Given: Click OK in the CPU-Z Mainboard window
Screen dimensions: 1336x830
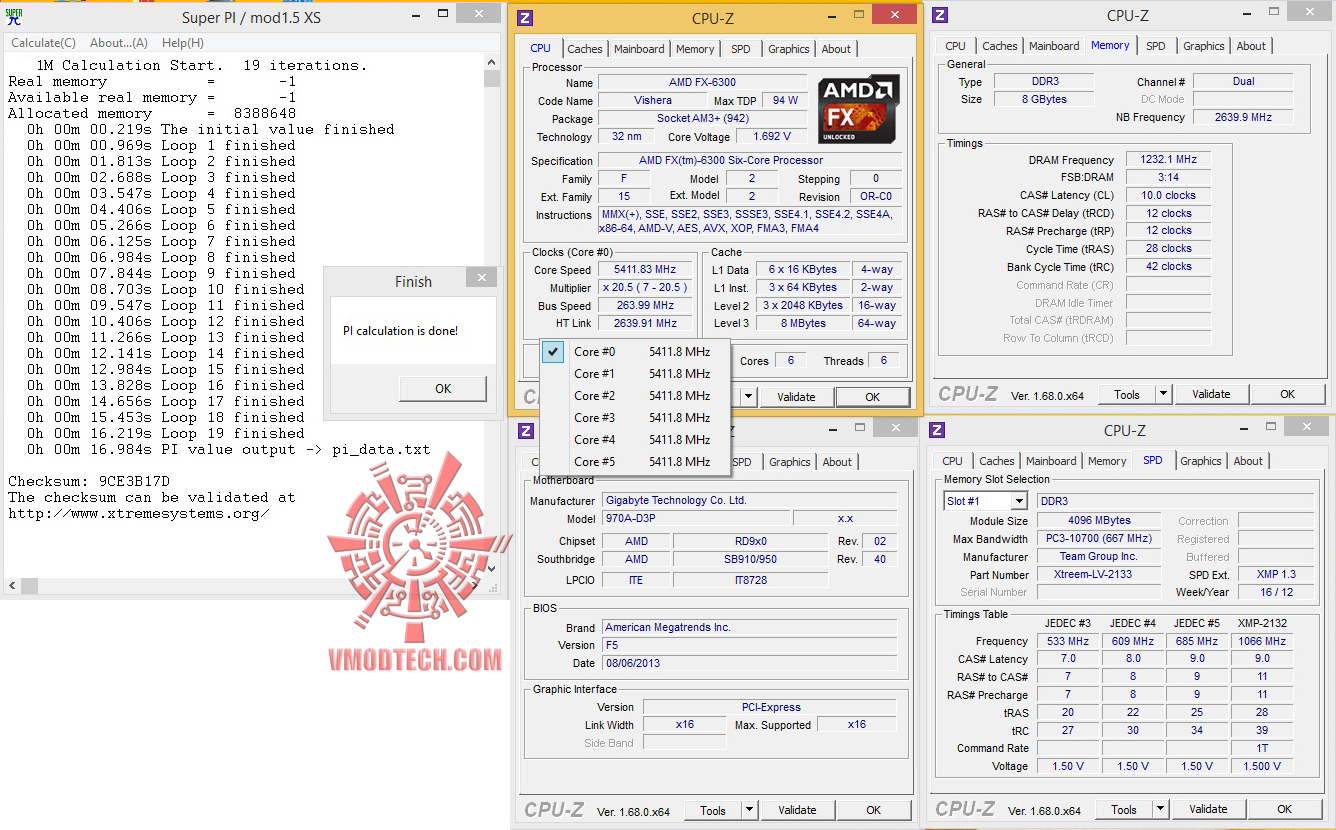Looking at the screenshot, I should click(x=874, y=810).
